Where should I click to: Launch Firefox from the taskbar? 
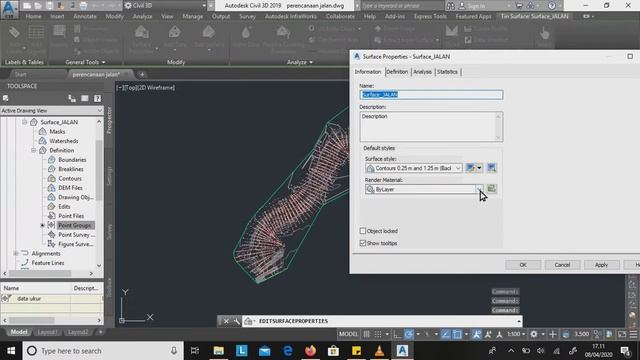pos(311,351)
